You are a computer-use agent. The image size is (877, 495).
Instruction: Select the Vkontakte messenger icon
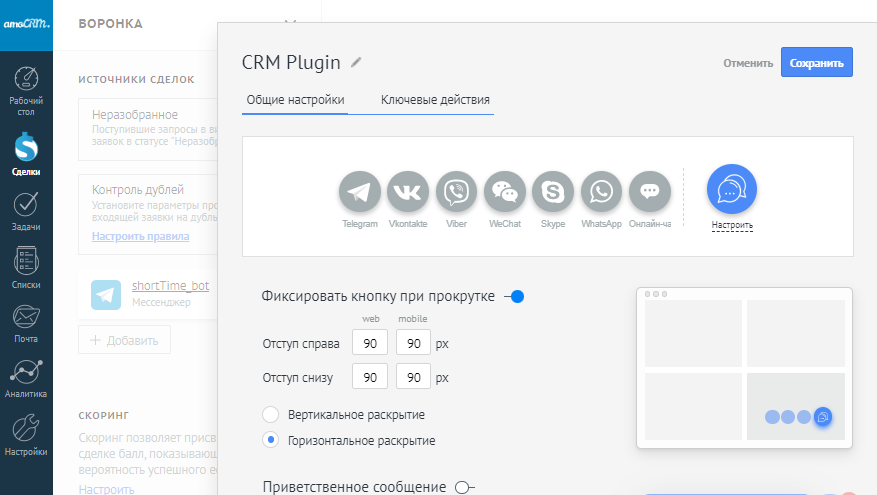click(408, 192)
